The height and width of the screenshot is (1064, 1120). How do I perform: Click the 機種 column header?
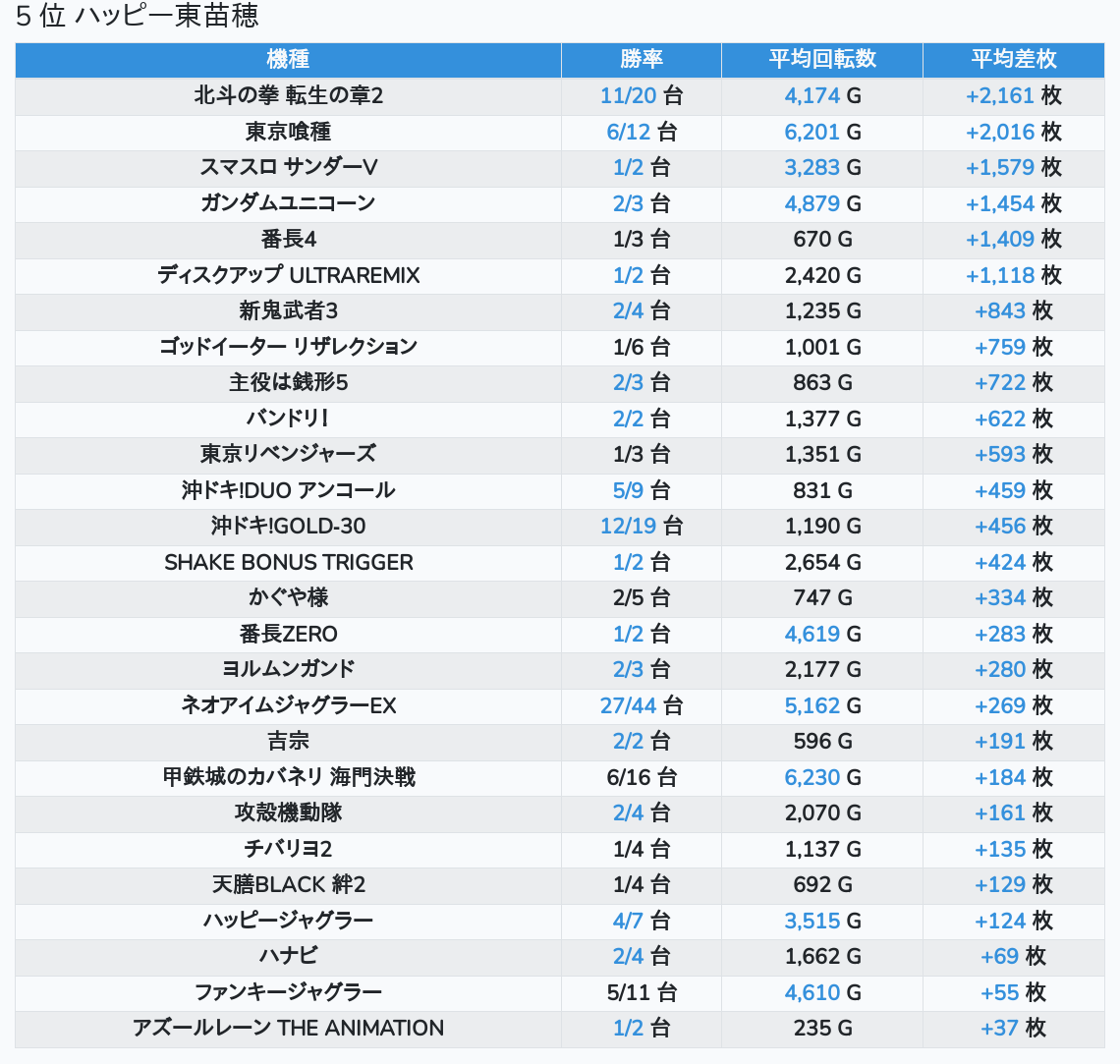click(x=288, y=60)
